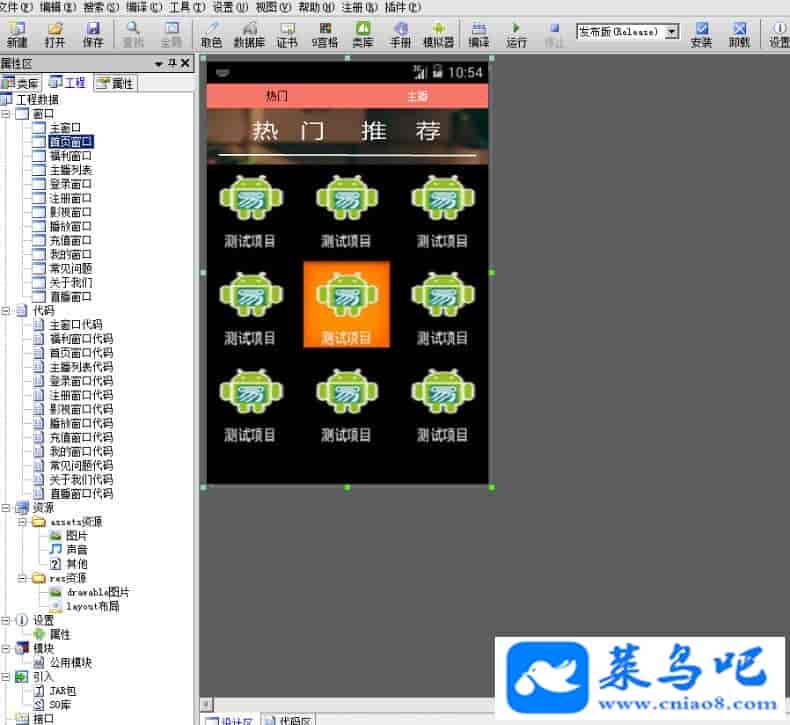Image resolution: width=790 pixels, height=725 pixels.
Task: Switch to the 类库 panel tab
Action: coord(21,83)
